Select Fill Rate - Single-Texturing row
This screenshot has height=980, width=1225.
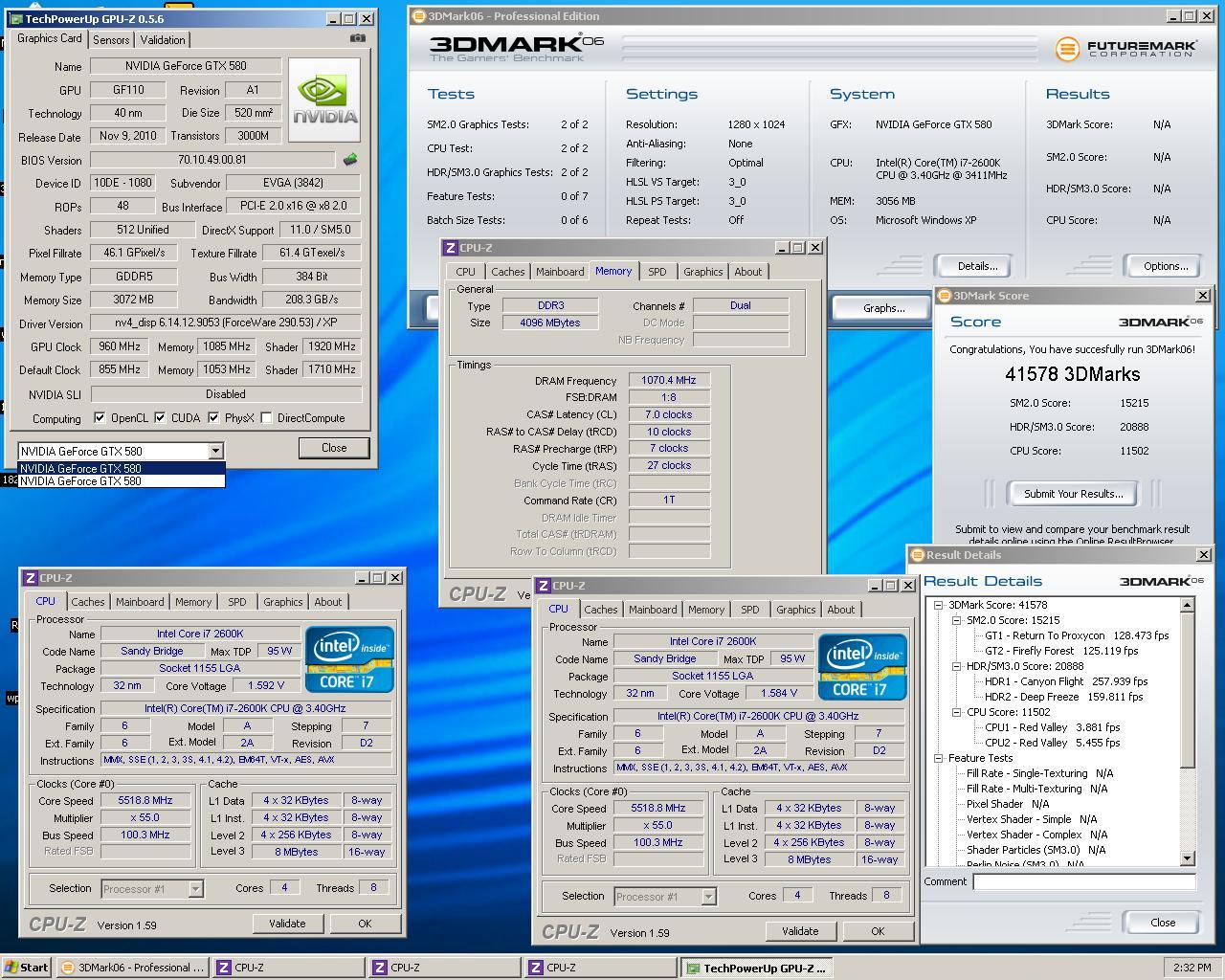[1039, 773]
